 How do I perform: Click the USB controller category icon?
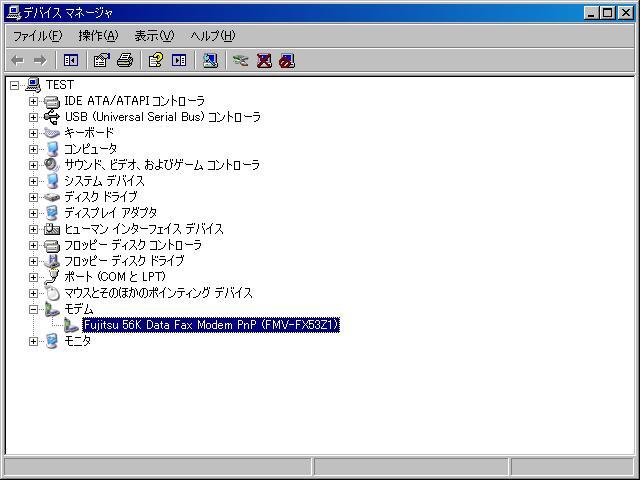pos(52,117)
